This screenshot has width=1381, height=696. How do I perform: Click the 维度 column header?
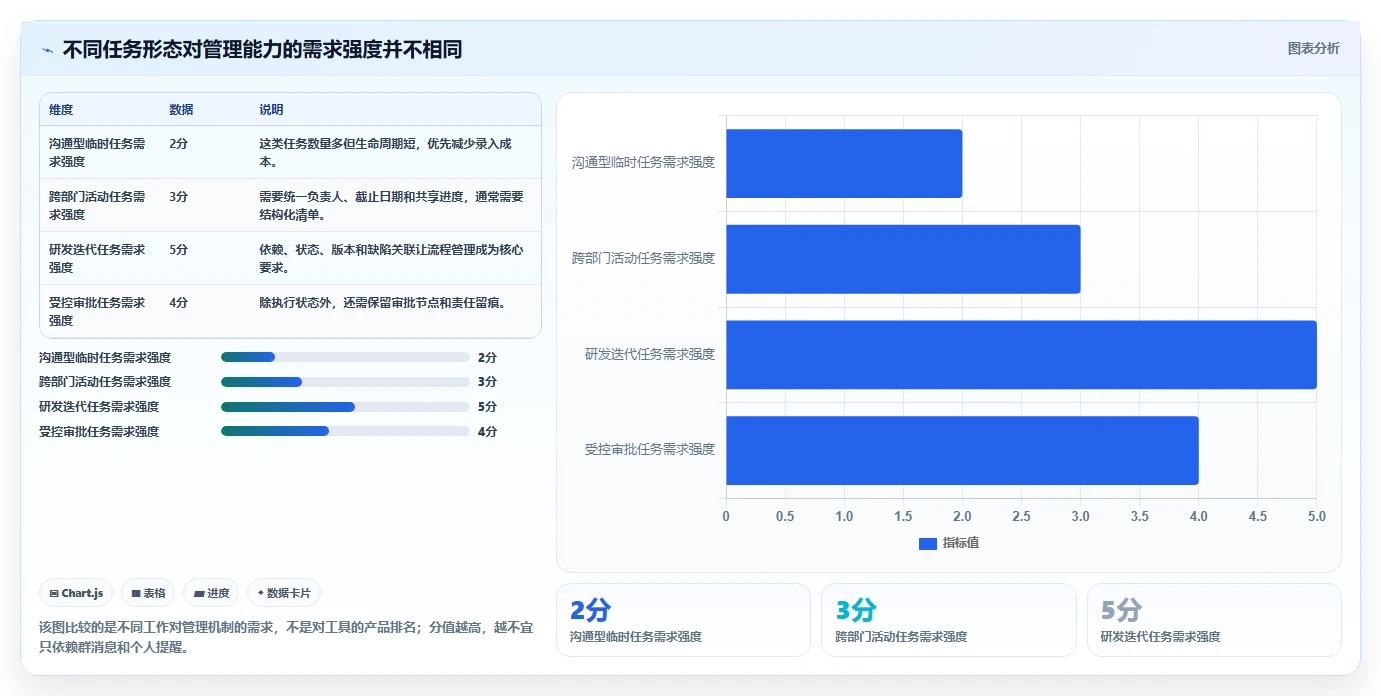61,110
